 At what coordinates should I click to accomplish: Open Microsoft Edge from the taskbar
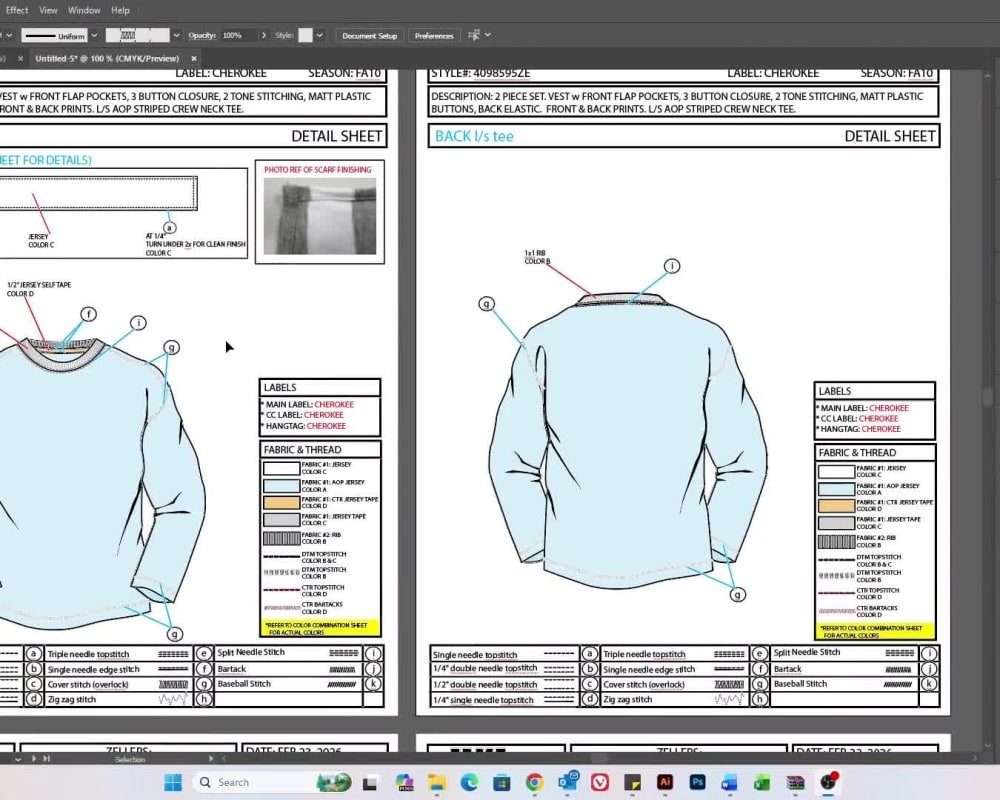click(x=469, y=782)
